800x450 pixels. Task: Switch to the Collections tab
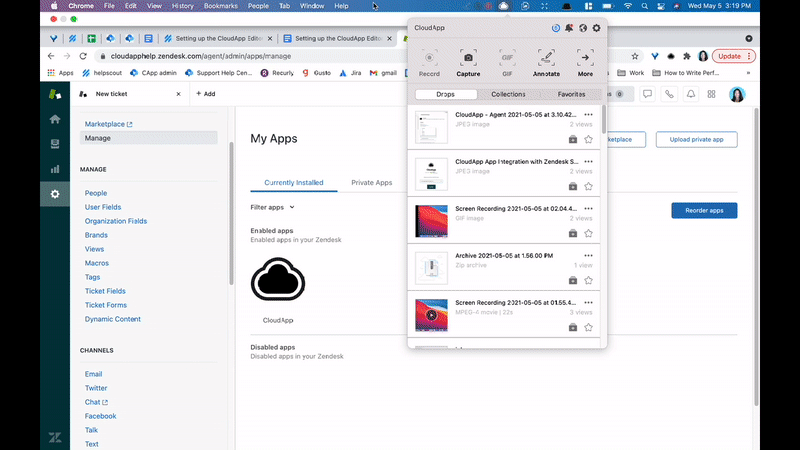[508, 94]
